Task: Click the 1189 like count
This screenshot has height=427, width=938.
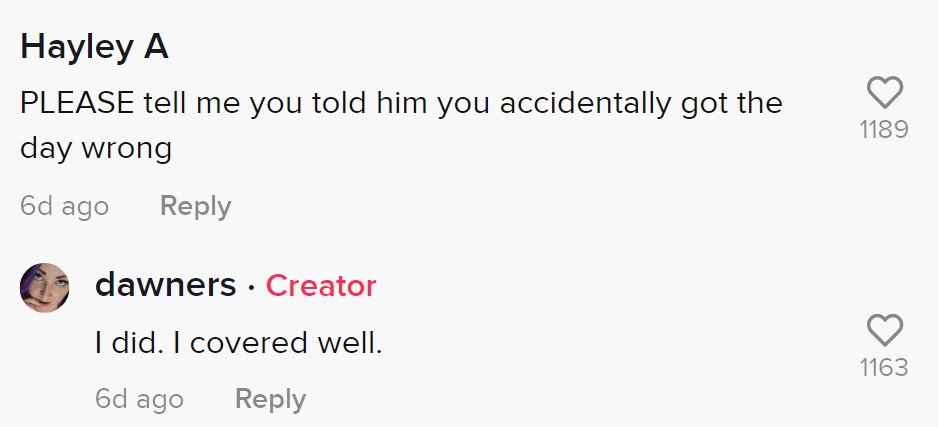Action: click(x=884, y=129)
